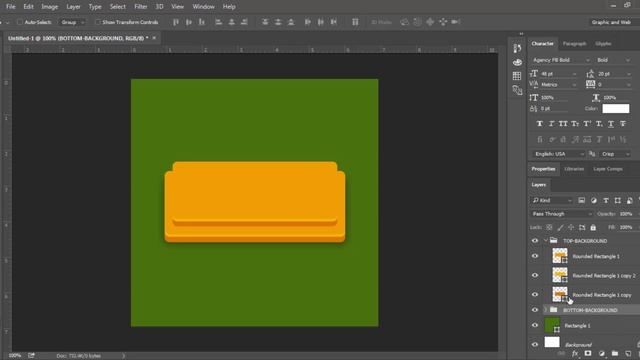Toggle Superscript text style icon

pyautogui.click(x=587, y=124)
